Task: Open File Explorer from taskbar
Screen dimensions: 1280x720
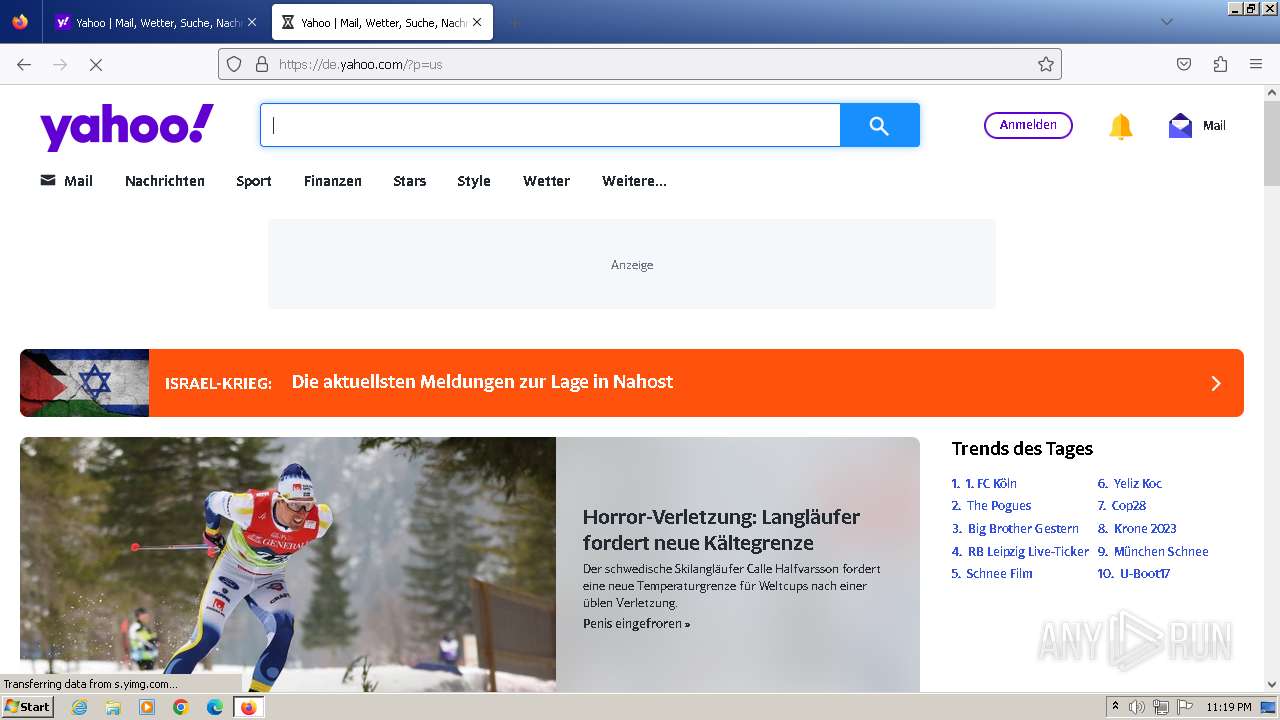Action: point(113,707)
